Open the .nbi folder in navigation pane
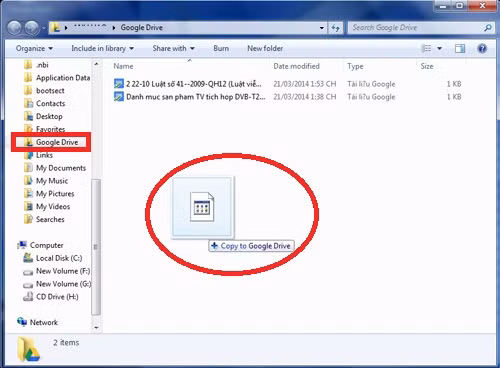Viewport: 500px width, 368px height. (42, 65)
